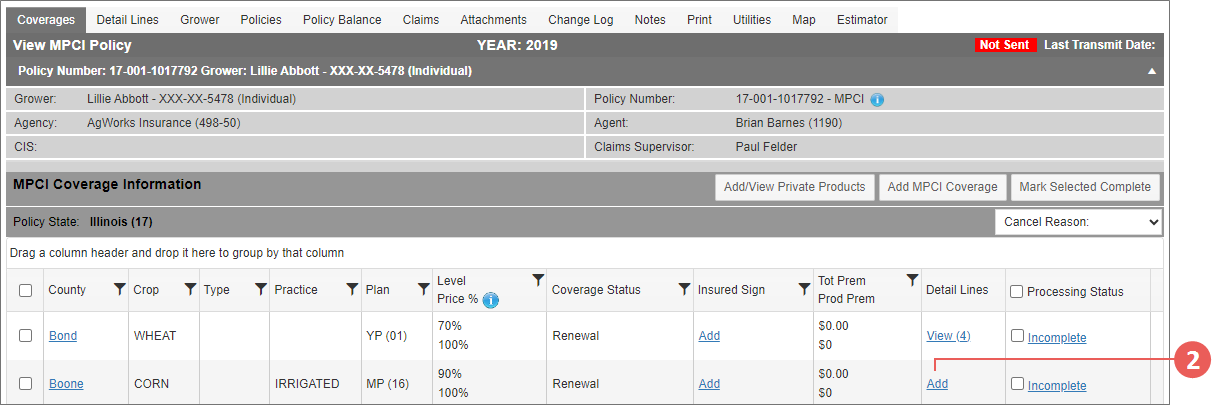Open the Coverage Status column filter icon

684,289
